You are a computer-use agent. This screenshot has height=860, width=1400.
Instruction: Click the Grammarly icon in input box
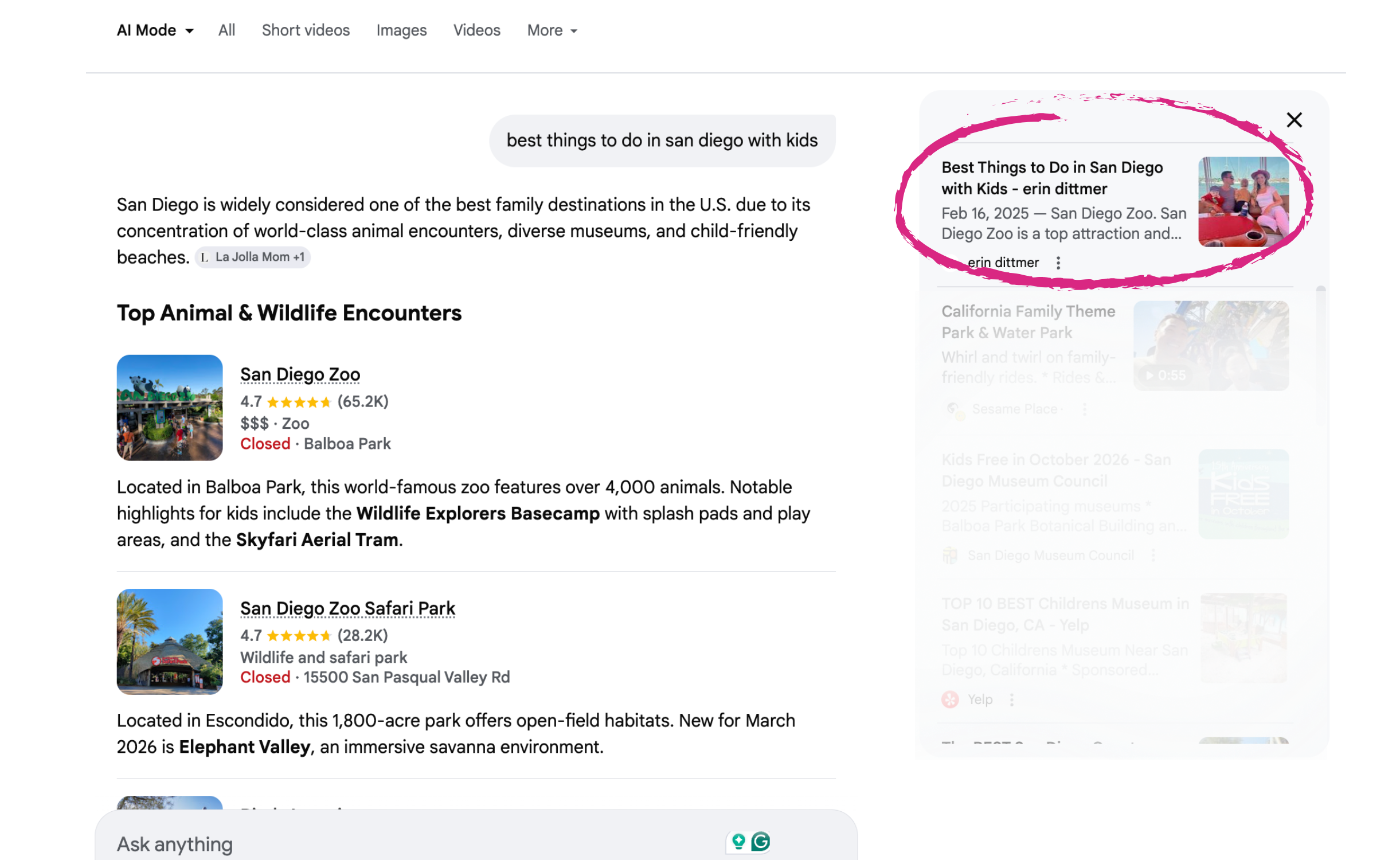click(760, 842)
